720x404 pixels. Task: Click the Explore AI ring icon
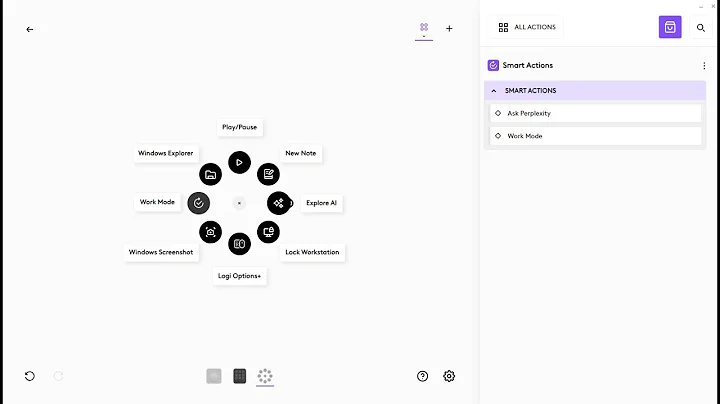pos(279,203)
